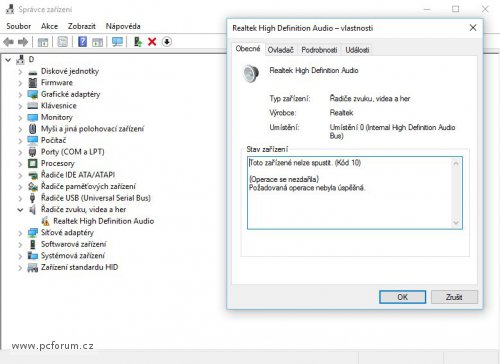The height and width of the screenshot is (364, 500).
Task: Maximize the Správce zařízení window
Action: [x=456, y=9]
